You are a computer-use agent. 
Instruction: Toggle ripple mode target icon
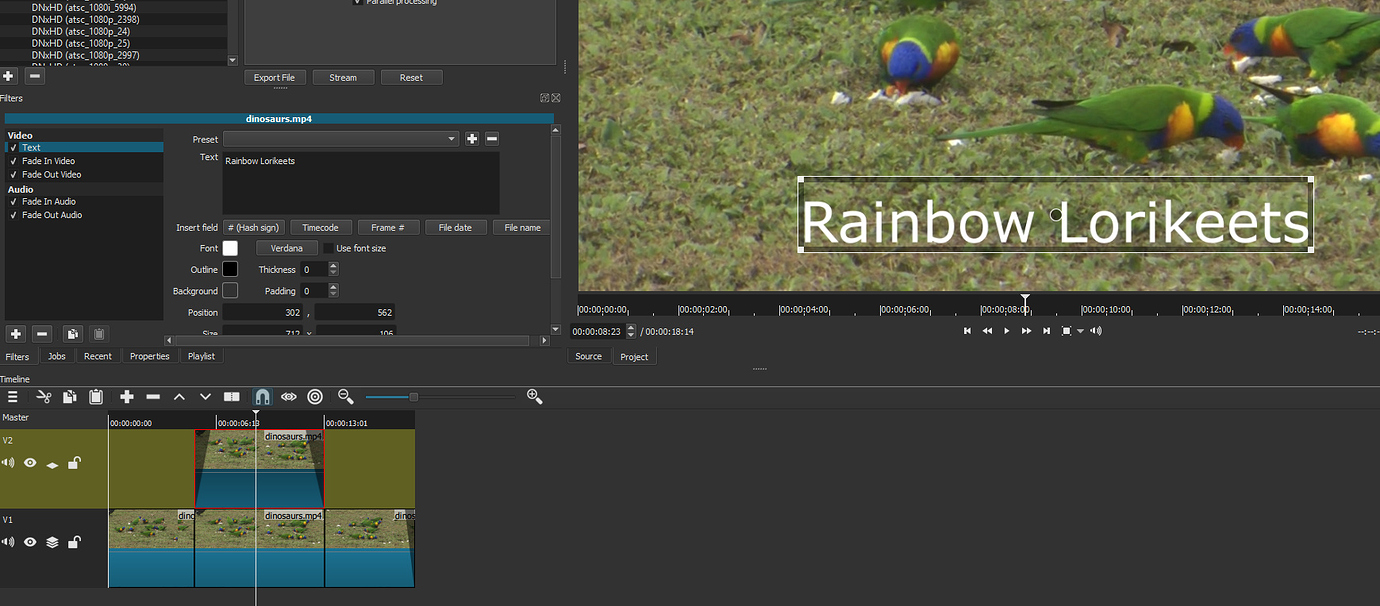click(315, 397)
